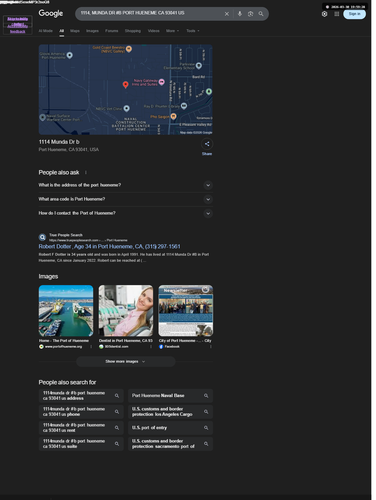
Task: Click search icon beside Port Hueneme Naval Base
Action: pyautogui.click(x=206, y=396)
